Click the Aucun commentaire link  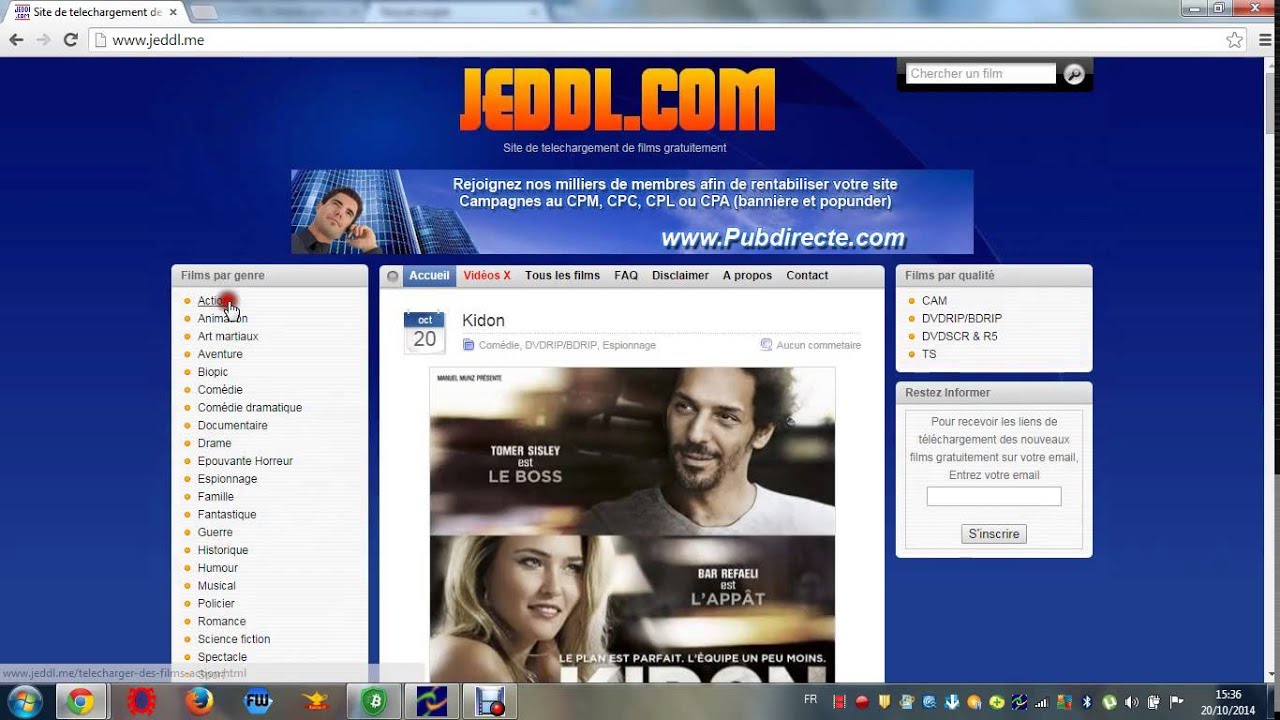[x=818, y=345]
